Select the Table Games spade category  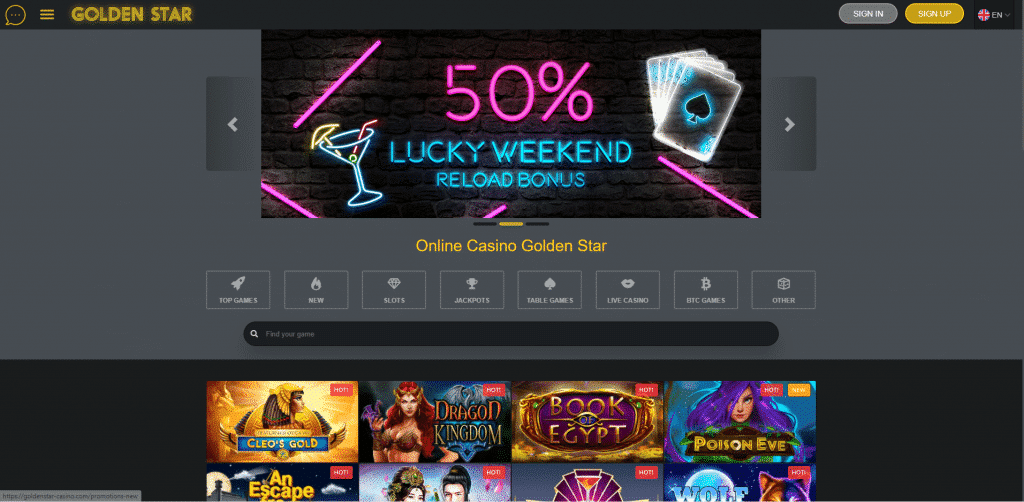550,290
